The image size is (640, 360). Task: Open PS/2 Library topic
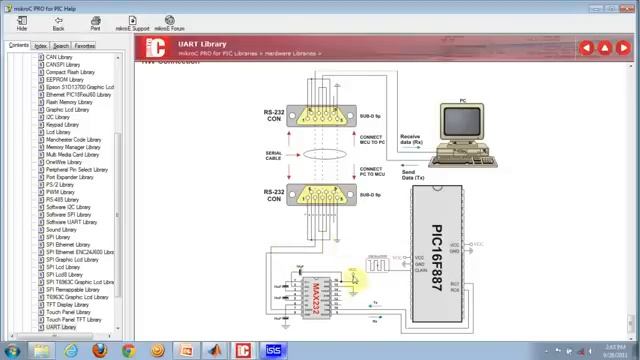point(60,184)
